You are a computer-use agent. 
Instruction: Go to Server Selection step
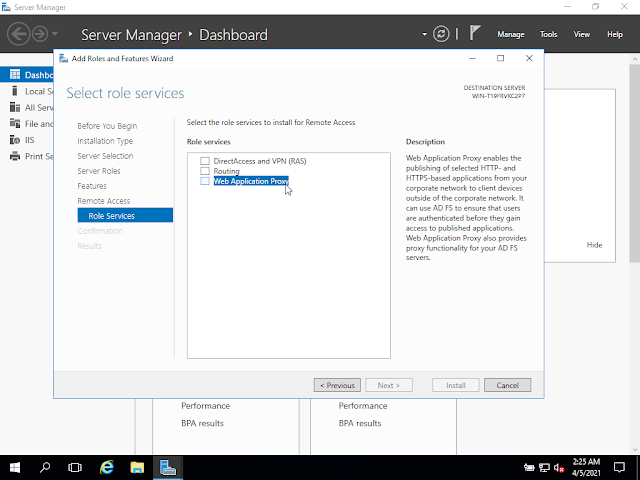[105, 156]
